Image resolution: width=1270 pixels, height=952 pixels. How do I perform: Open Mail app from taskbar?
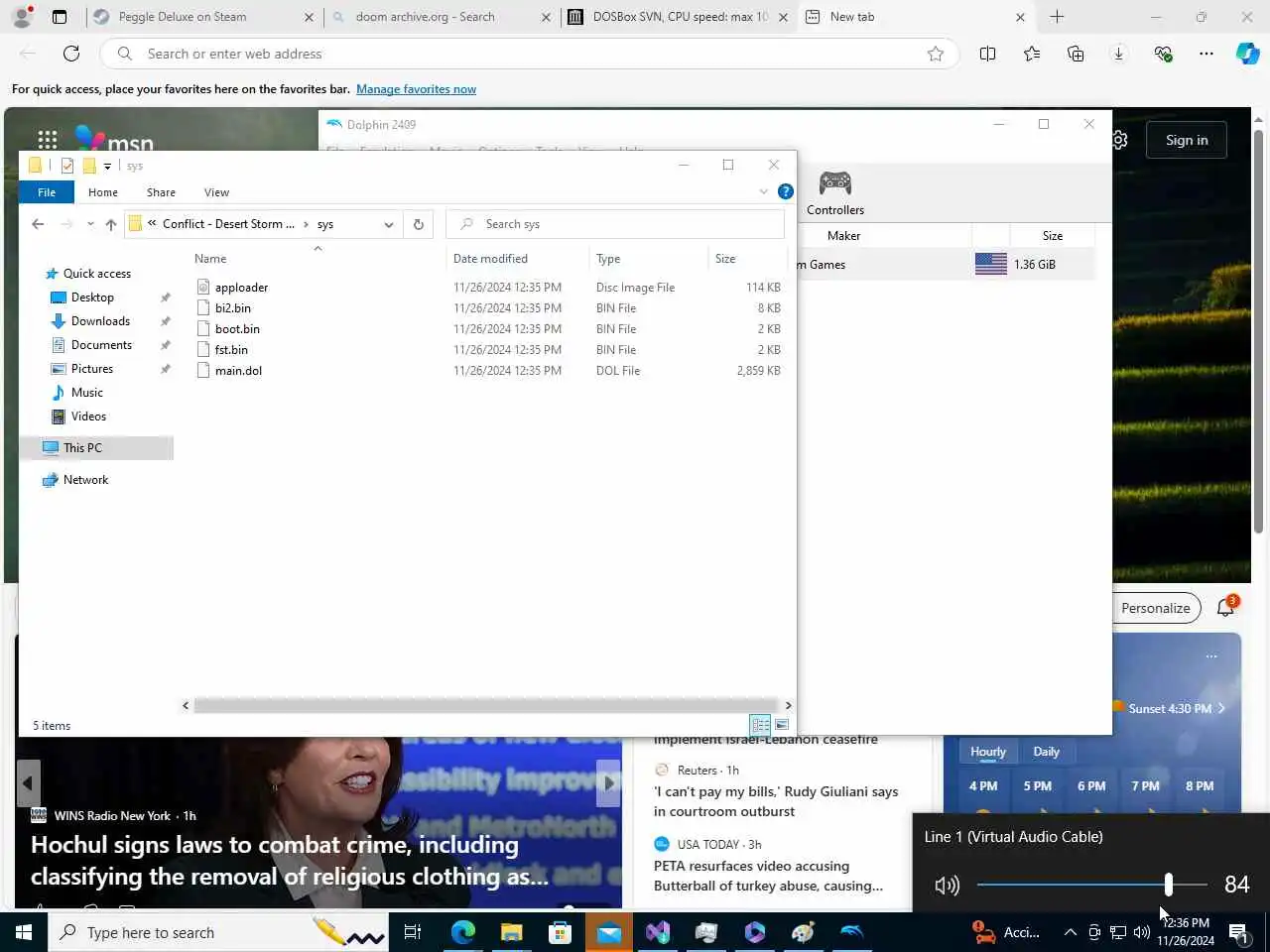pyautogui.click(x=608, y=932)
